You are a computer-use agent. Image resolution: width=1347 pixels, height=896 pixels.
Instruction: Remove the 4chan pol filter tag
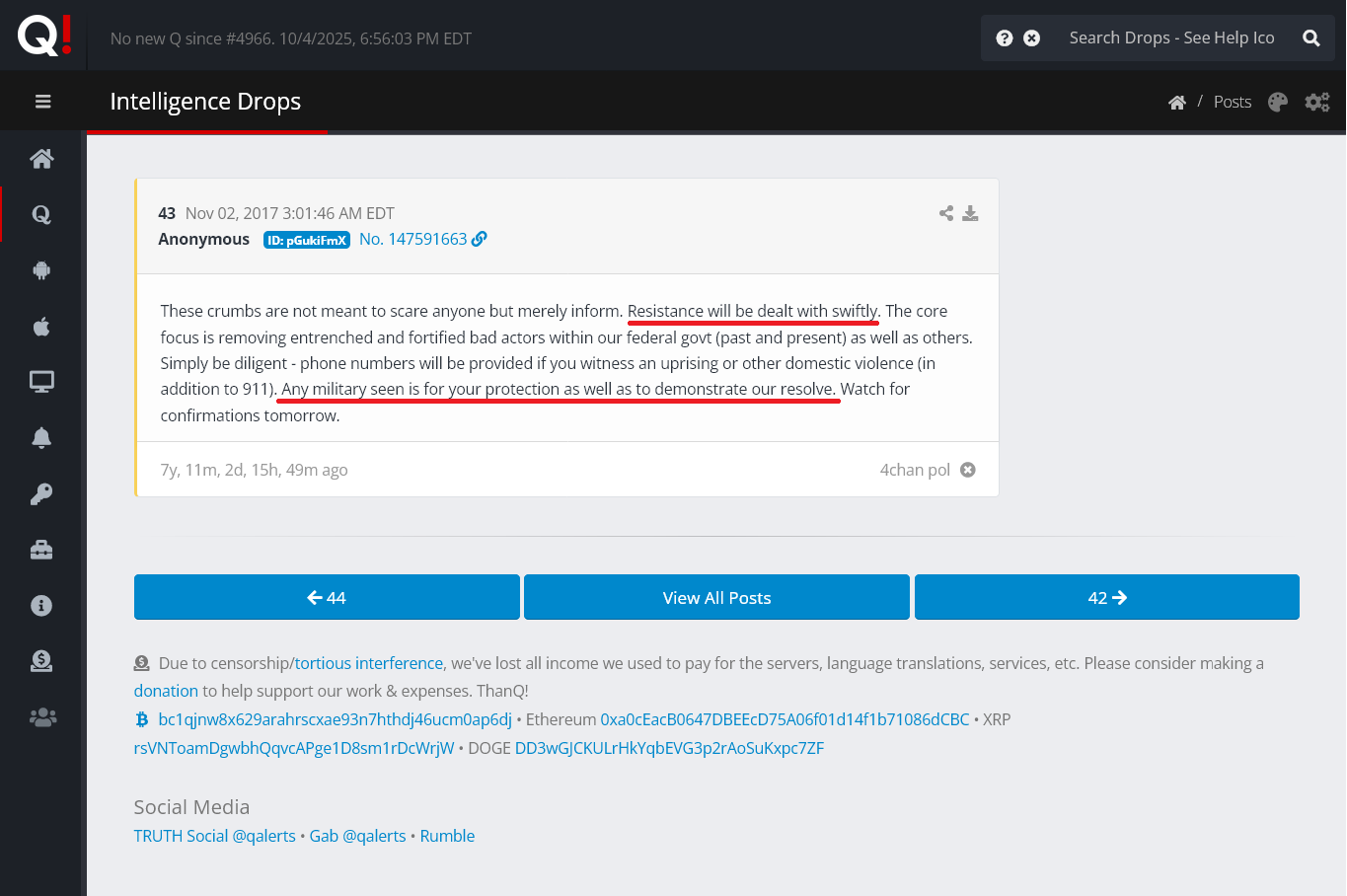(x=968, y=470)
